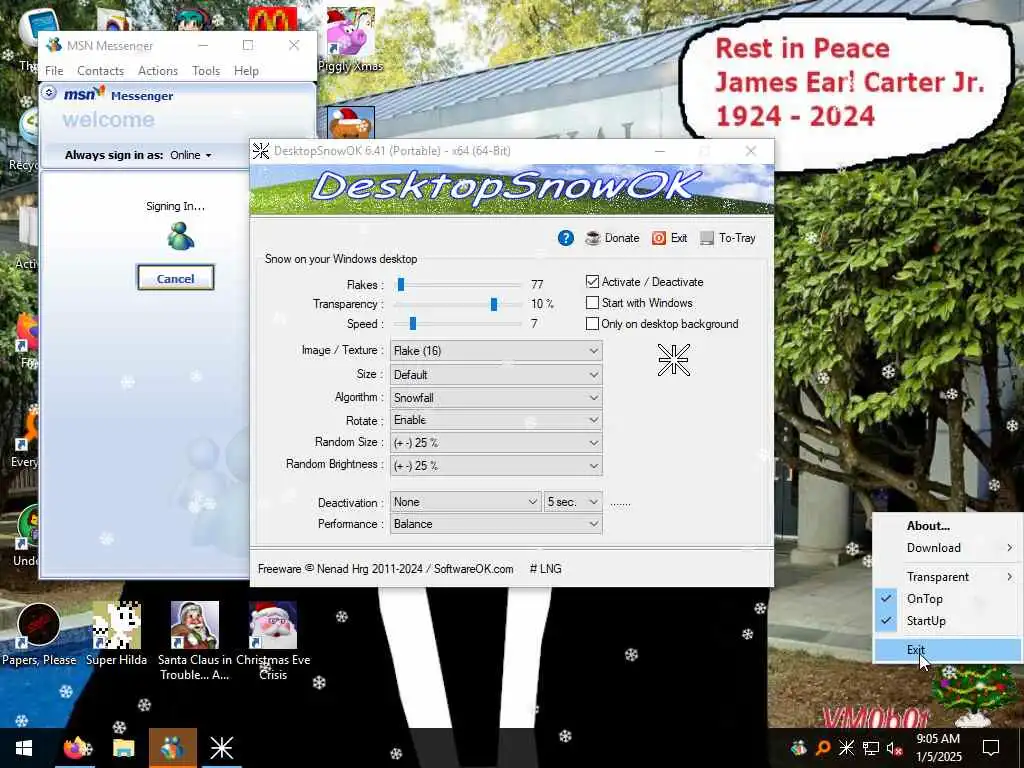Screen dimensions: 1024x768
Task: Open the notification center icon
Action: click(x=991, y=748)
